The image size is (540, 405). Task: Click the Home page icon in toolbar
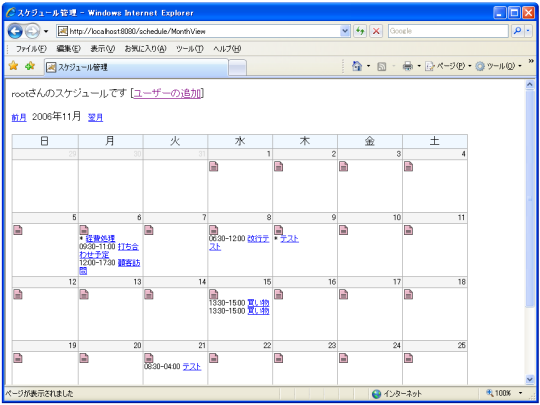[357, 66]
